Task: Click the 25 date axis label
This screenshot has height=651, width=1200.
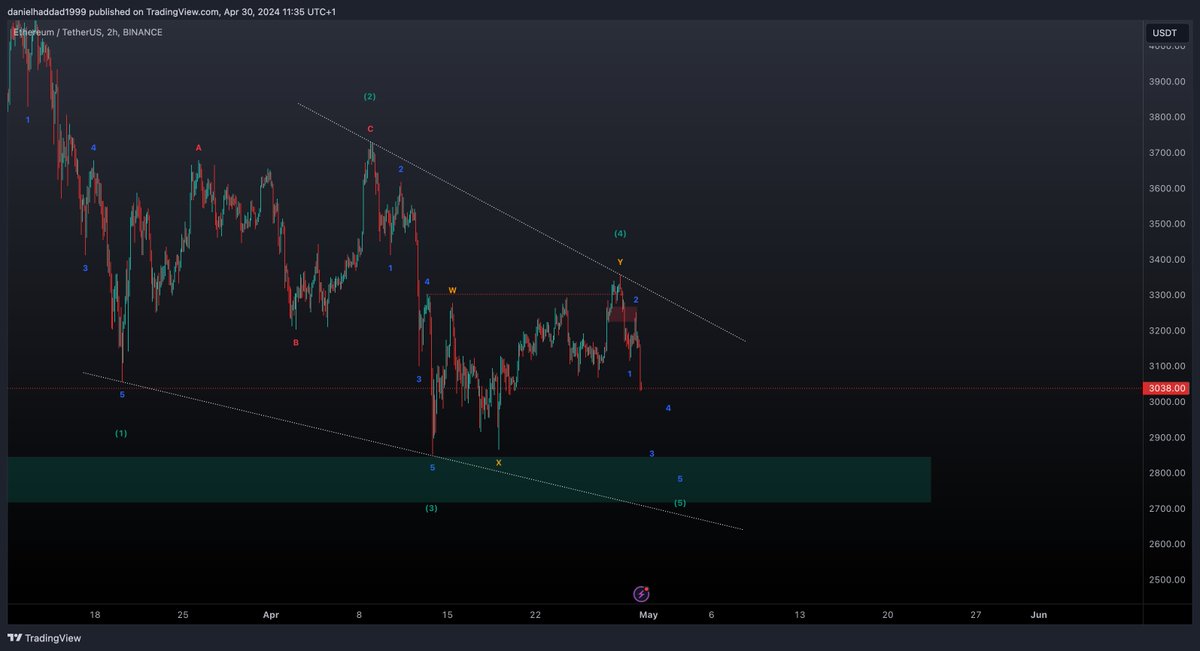Action: (x=183, y=615)
